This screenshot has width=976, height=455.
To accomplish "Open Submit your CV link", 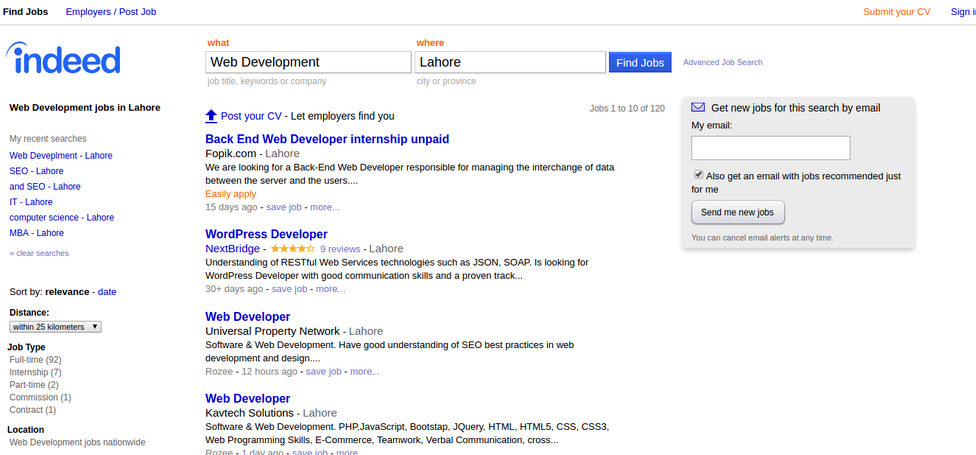I will [x=896, y=12].
